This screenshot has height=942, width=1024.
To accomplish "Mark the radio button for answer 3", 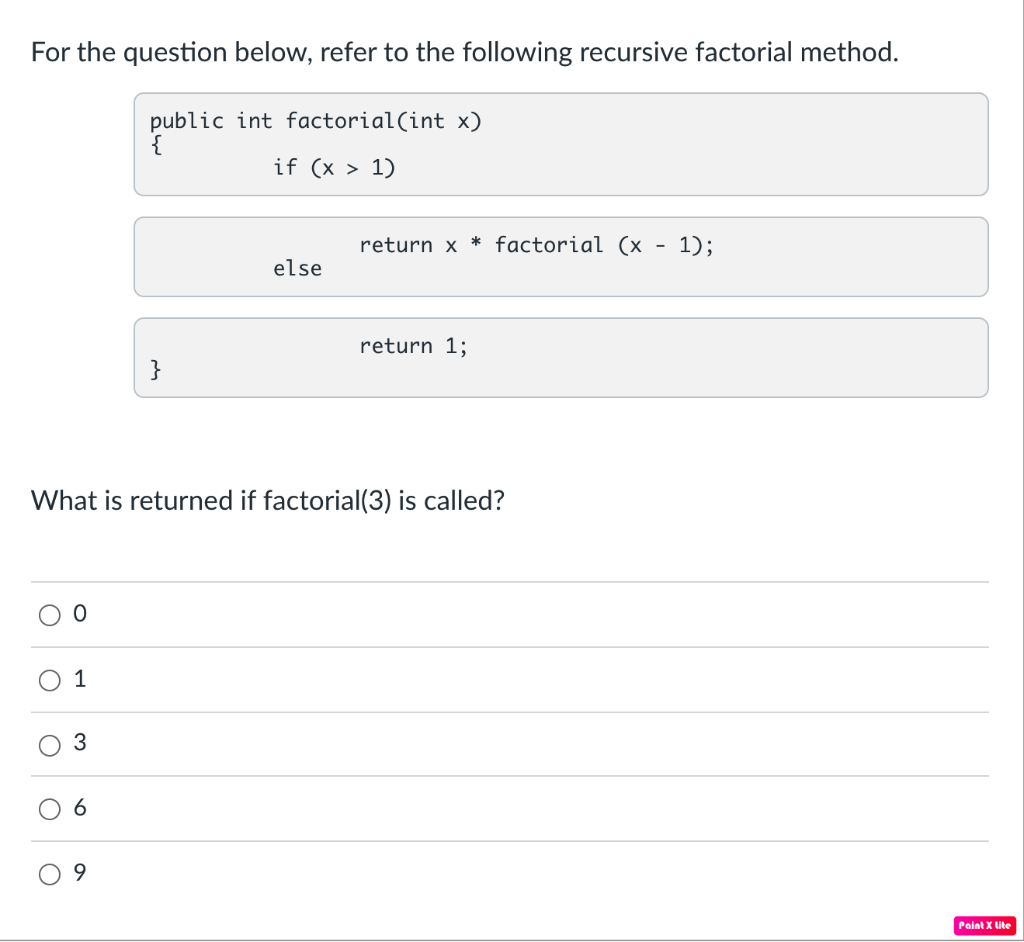I will pos(50,745).
